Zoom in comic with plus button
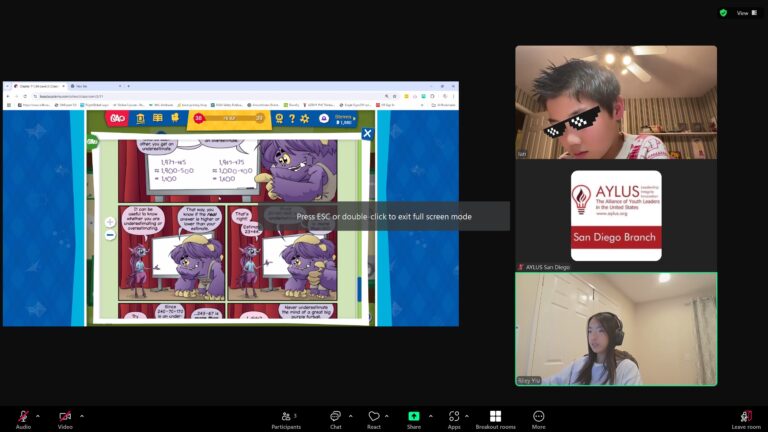 (x=110, y=222)
